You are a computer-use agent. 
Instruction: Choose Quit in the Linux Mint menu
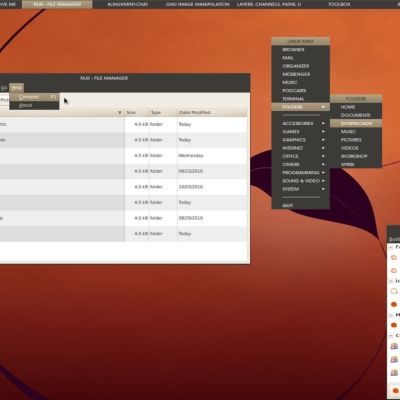click(x=301, y=205)
